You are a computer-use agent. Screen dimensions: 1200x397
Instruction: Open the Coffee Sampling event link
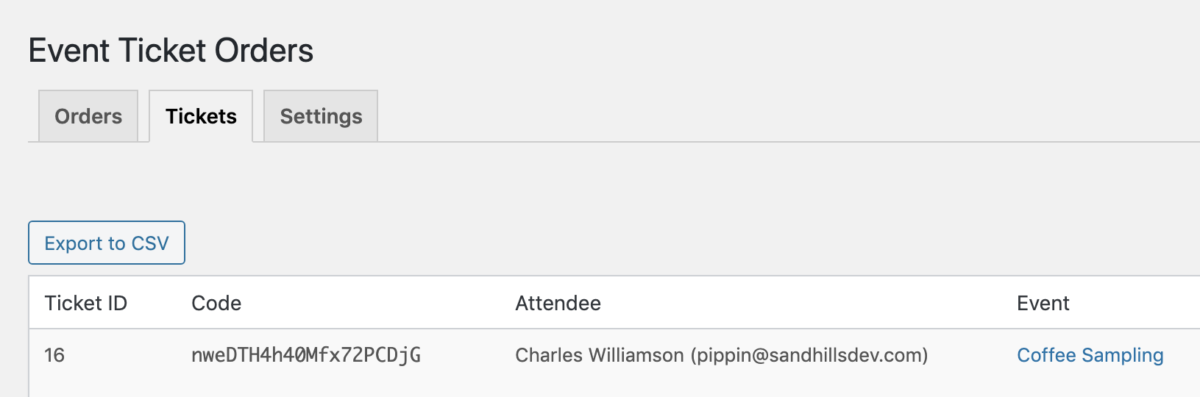tap(1090, 355)
